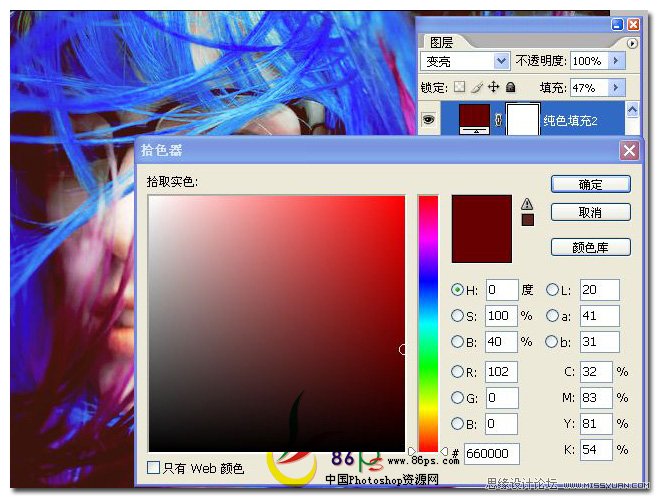Close the Layers palette window

633,24
